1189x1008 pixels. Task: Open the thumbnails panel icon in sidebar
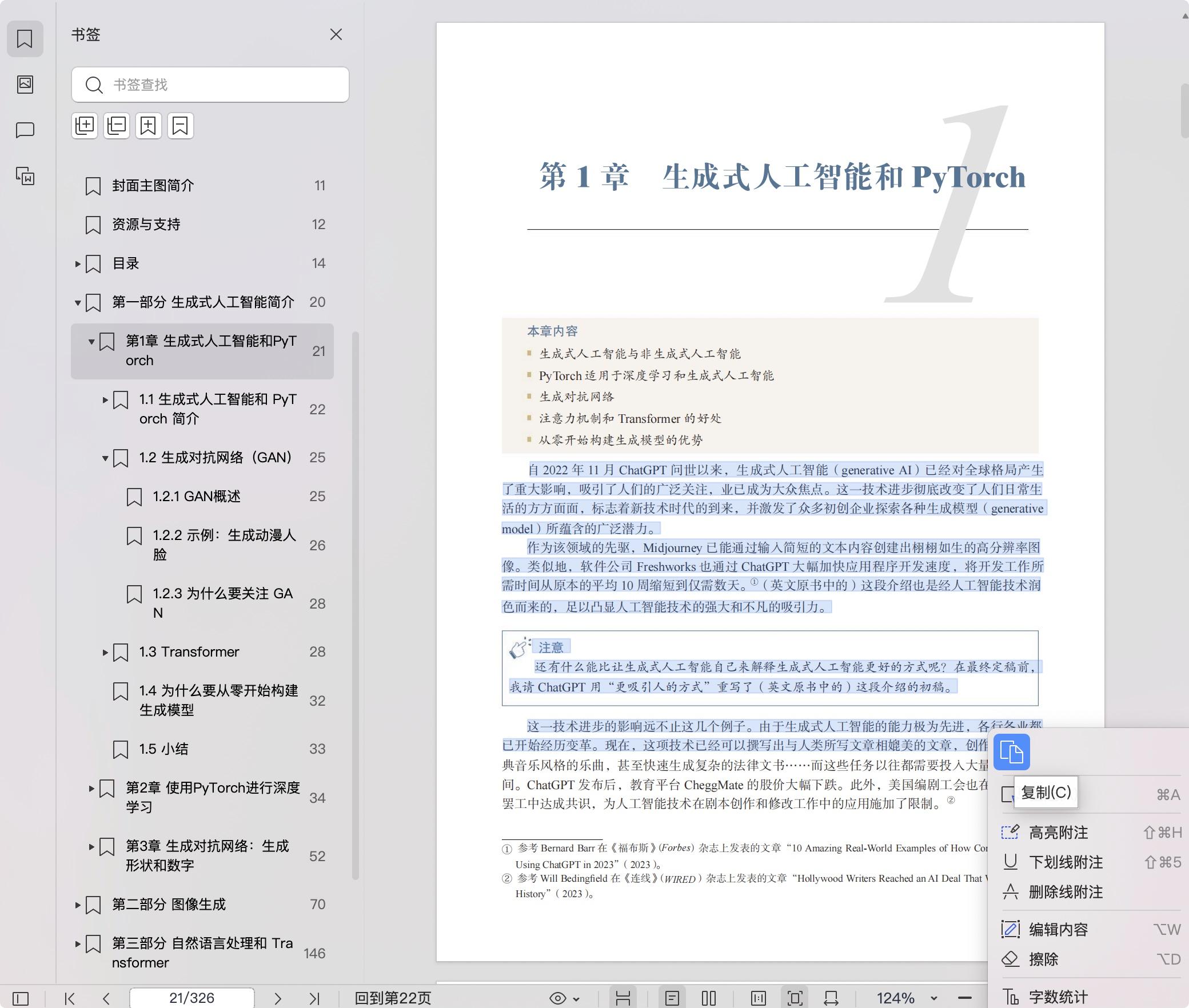pyautogui.click(x=25, y=85)
